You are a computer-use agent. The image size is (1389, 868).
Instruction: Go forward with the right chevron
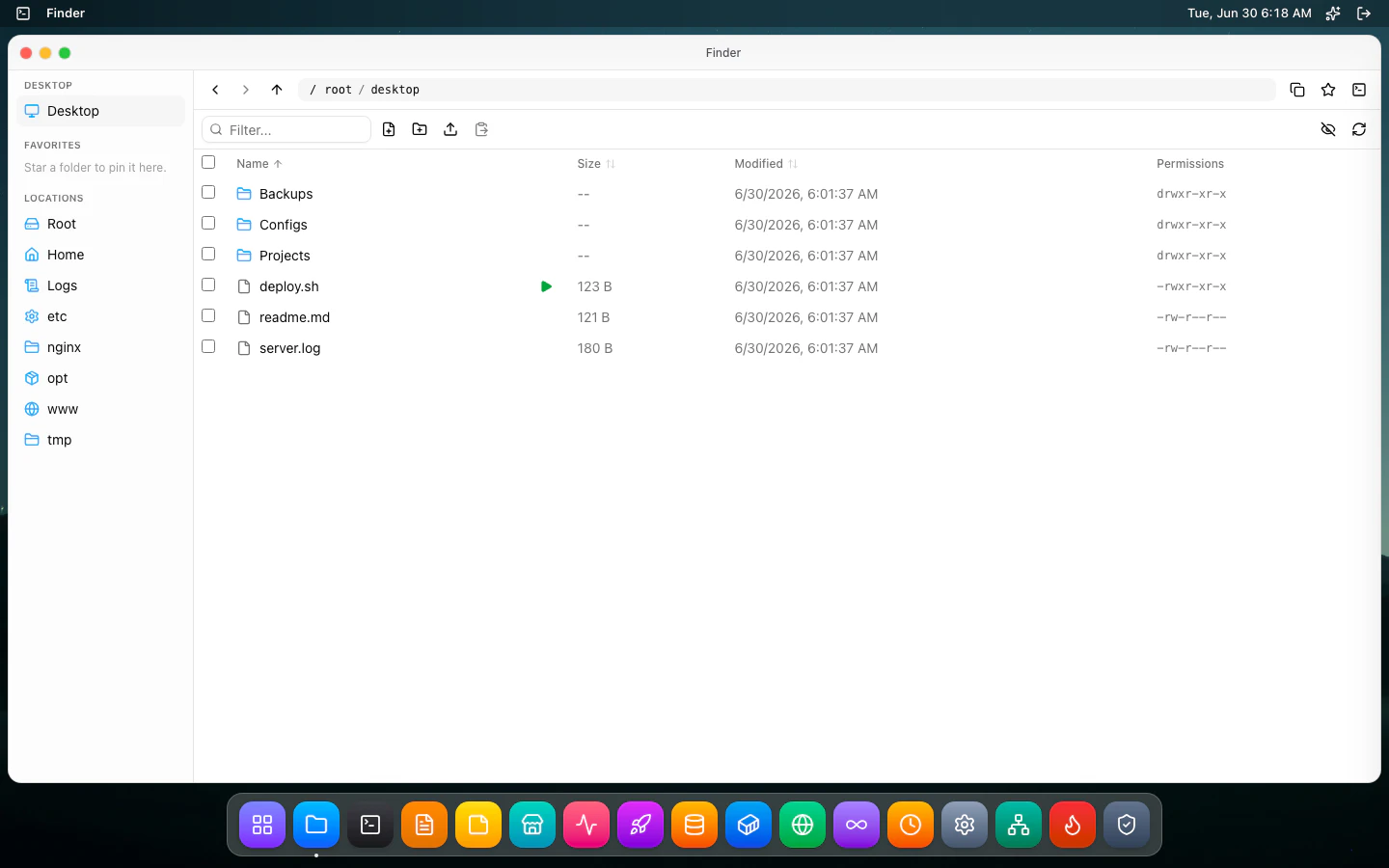tap(246, 90)
